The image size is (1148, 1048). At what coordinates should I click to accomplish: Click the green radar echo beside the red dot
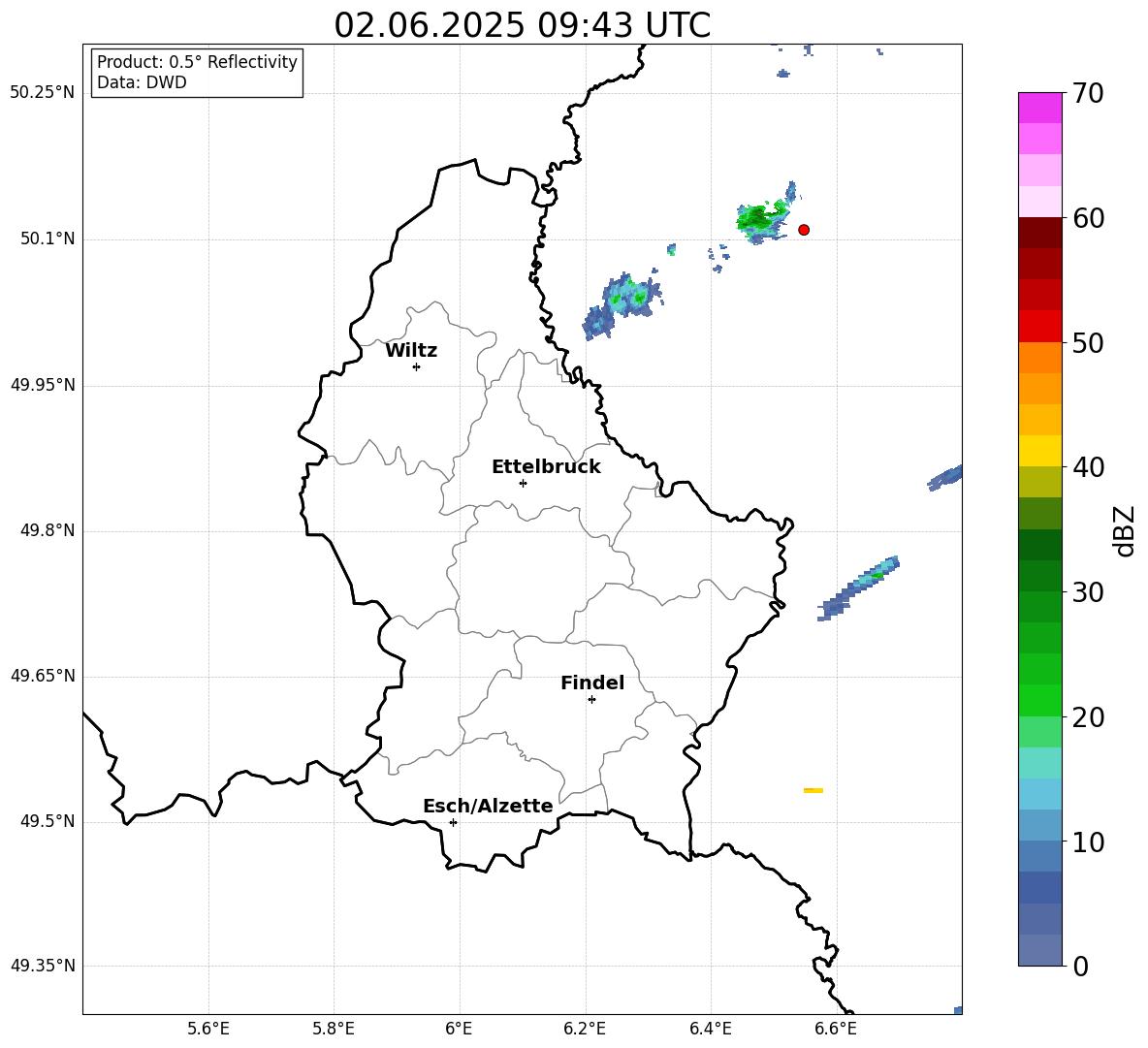click(x=760, y=218)
